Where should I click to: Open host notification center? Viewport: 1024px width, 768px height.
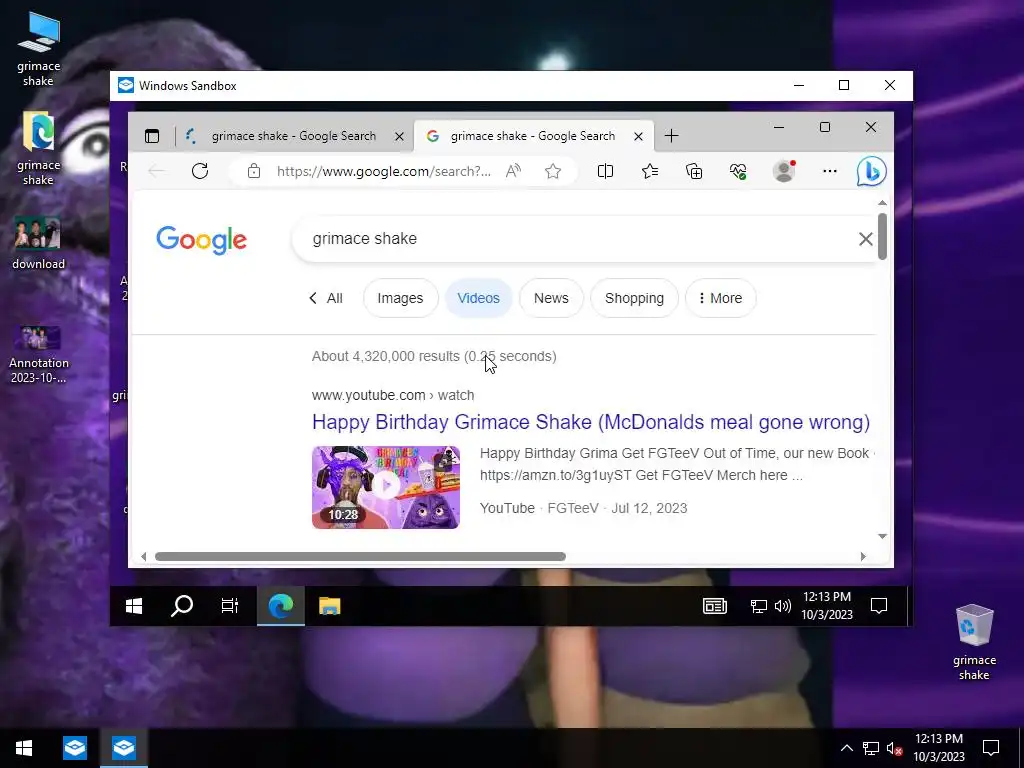tap(991, 748)
